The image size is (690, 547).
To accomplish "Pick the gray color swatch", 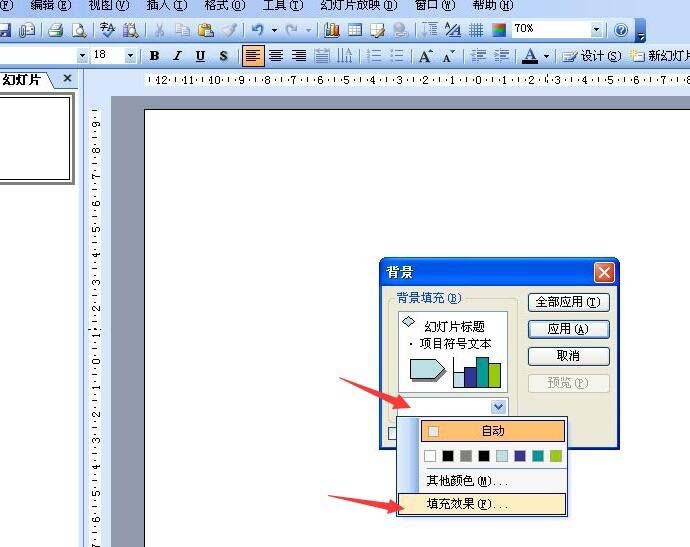I will 466,455.
